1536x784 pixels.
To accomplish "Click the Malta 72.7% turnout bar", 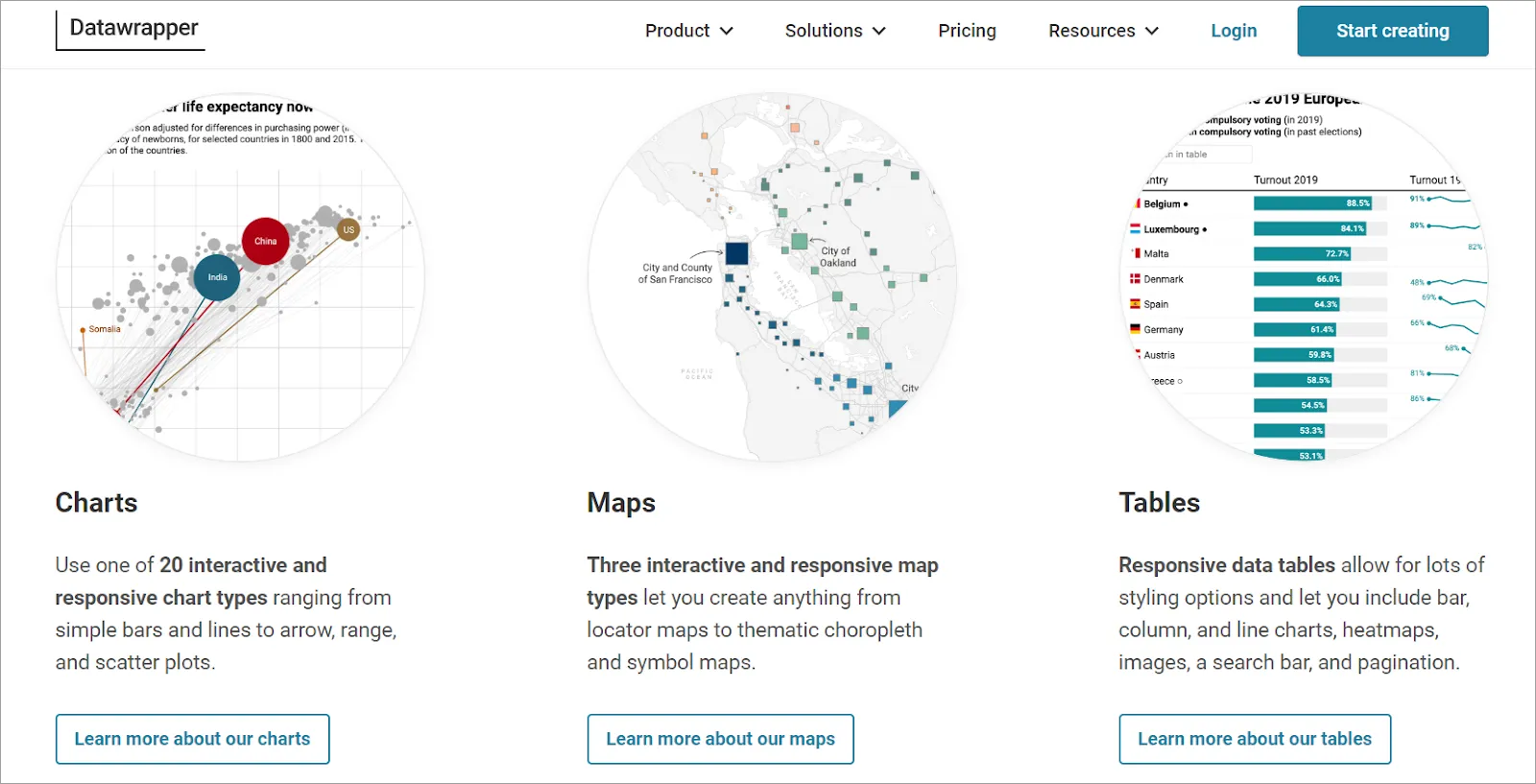I will tap(1302, 253).
